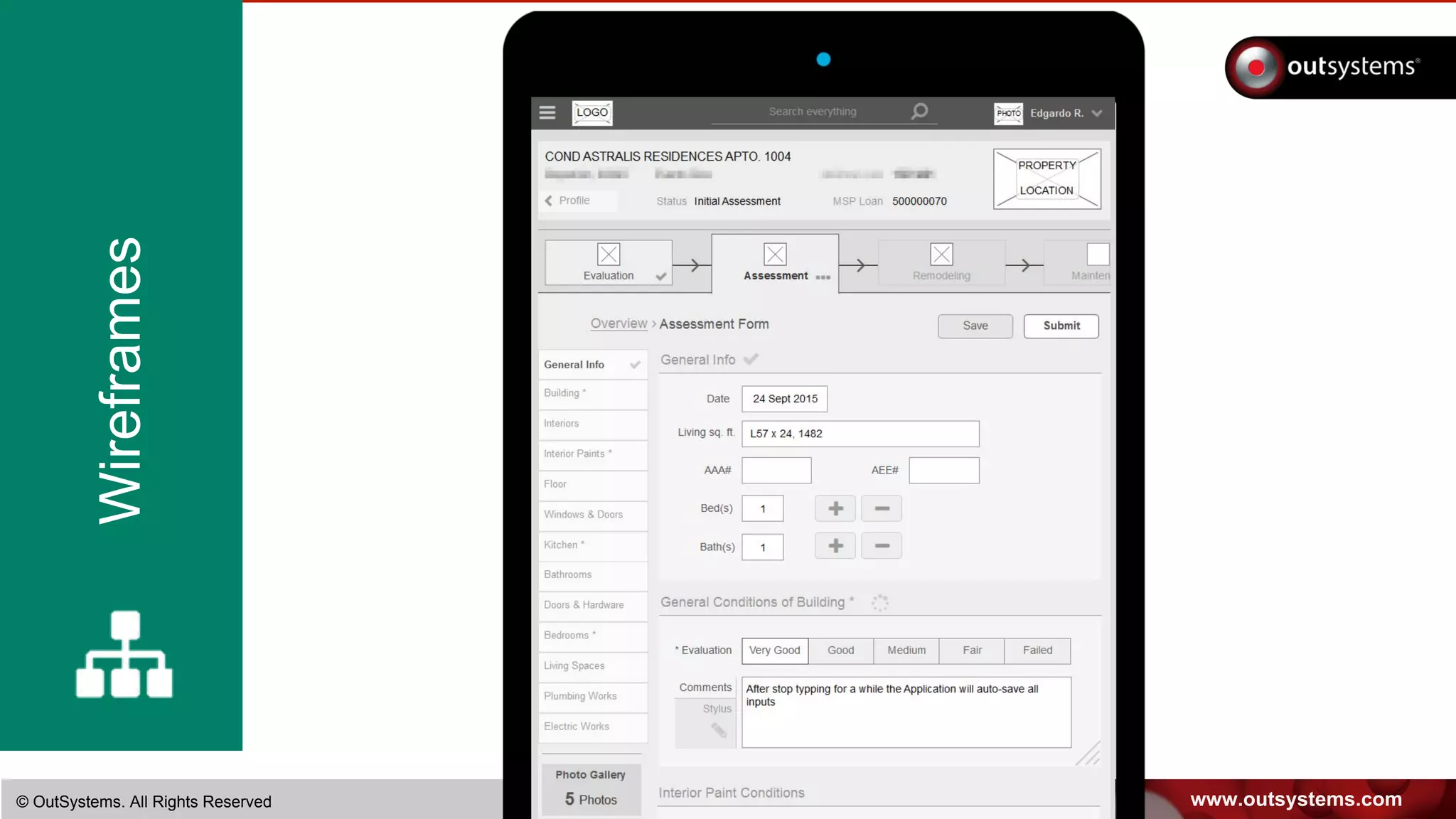Select Good evaluation
Screen dimensions: 1456x819
[841, 651]
